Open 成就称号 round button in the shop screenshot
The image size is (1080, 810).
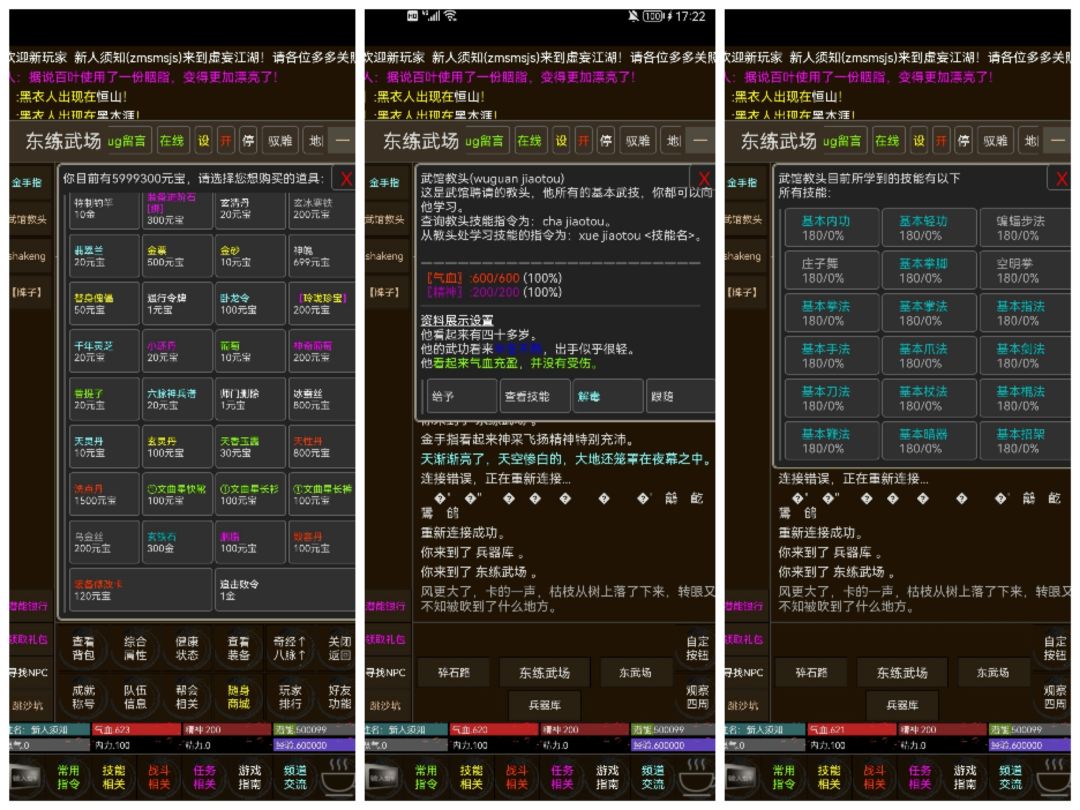(83, 696)
